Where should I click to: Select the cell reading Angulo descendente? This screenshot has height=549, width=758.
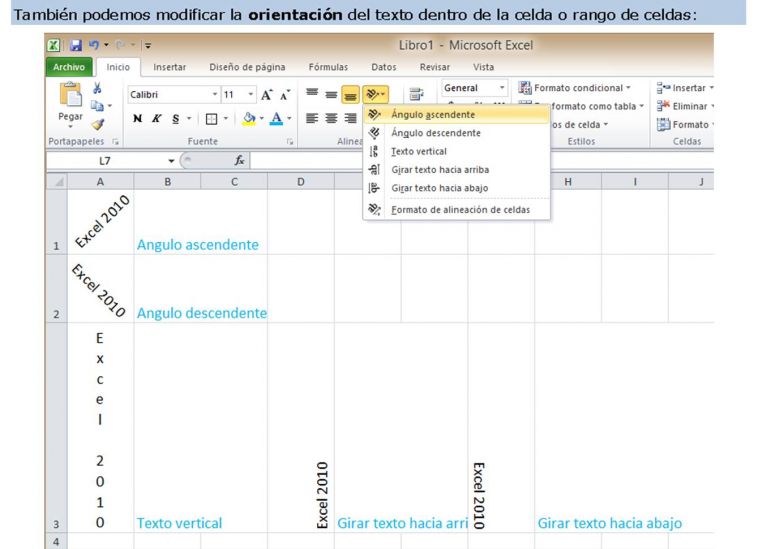point(167,289)
